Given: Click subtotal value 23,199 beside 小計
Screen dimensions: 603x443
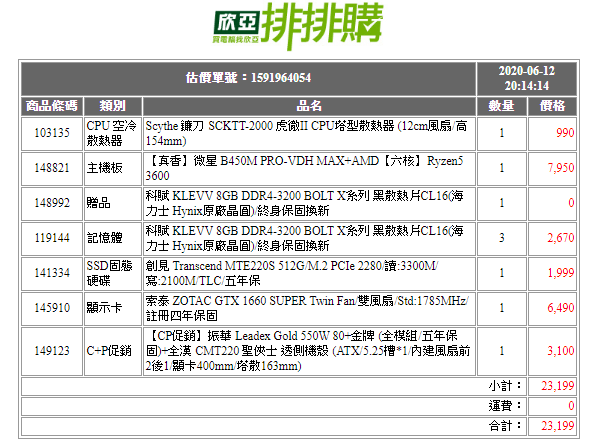Looking at the screenshot, I should pyautogui.click(x=558, y=386).
